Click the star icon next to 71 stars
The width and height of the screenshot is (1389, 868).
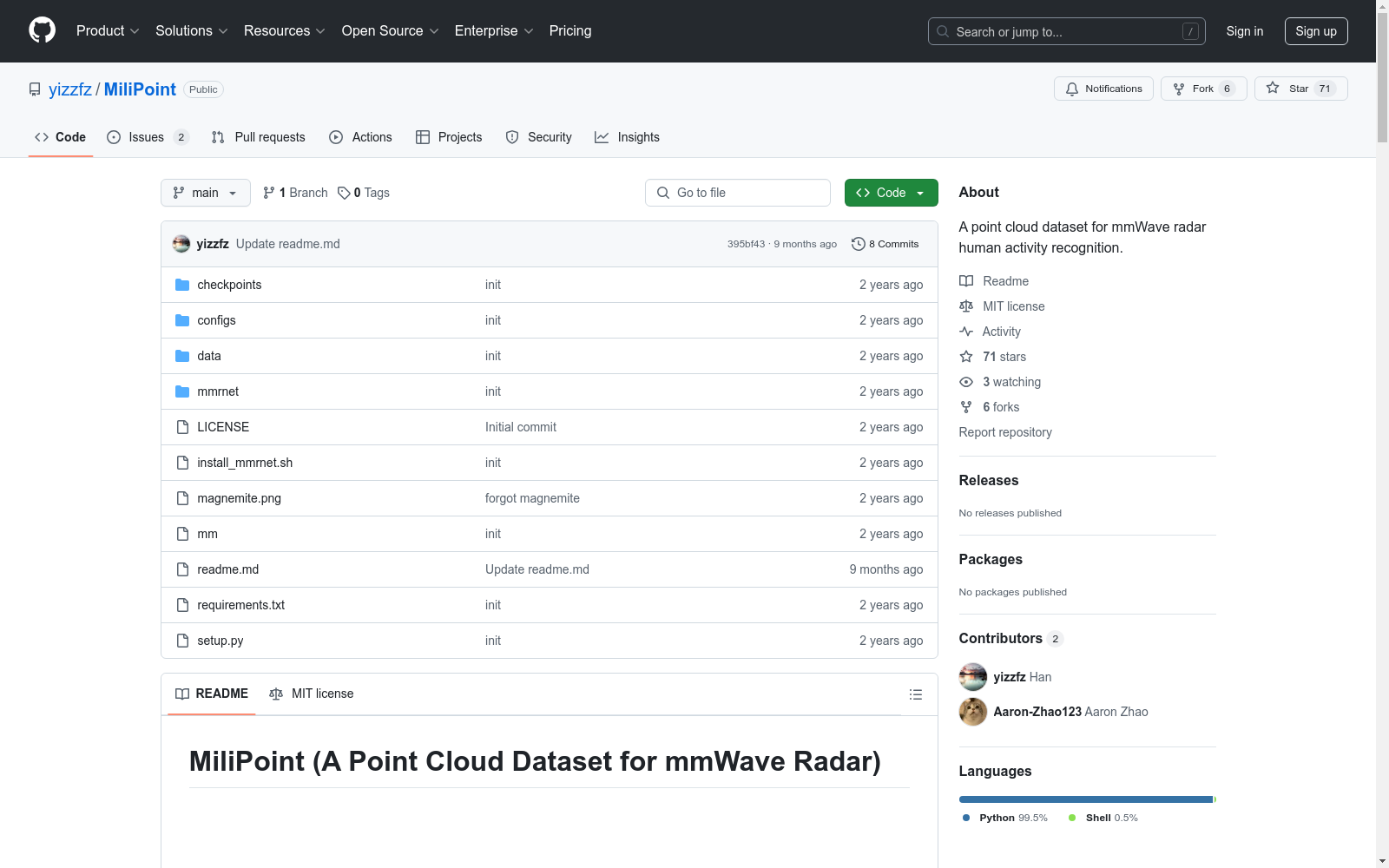[x=966, y=357]
